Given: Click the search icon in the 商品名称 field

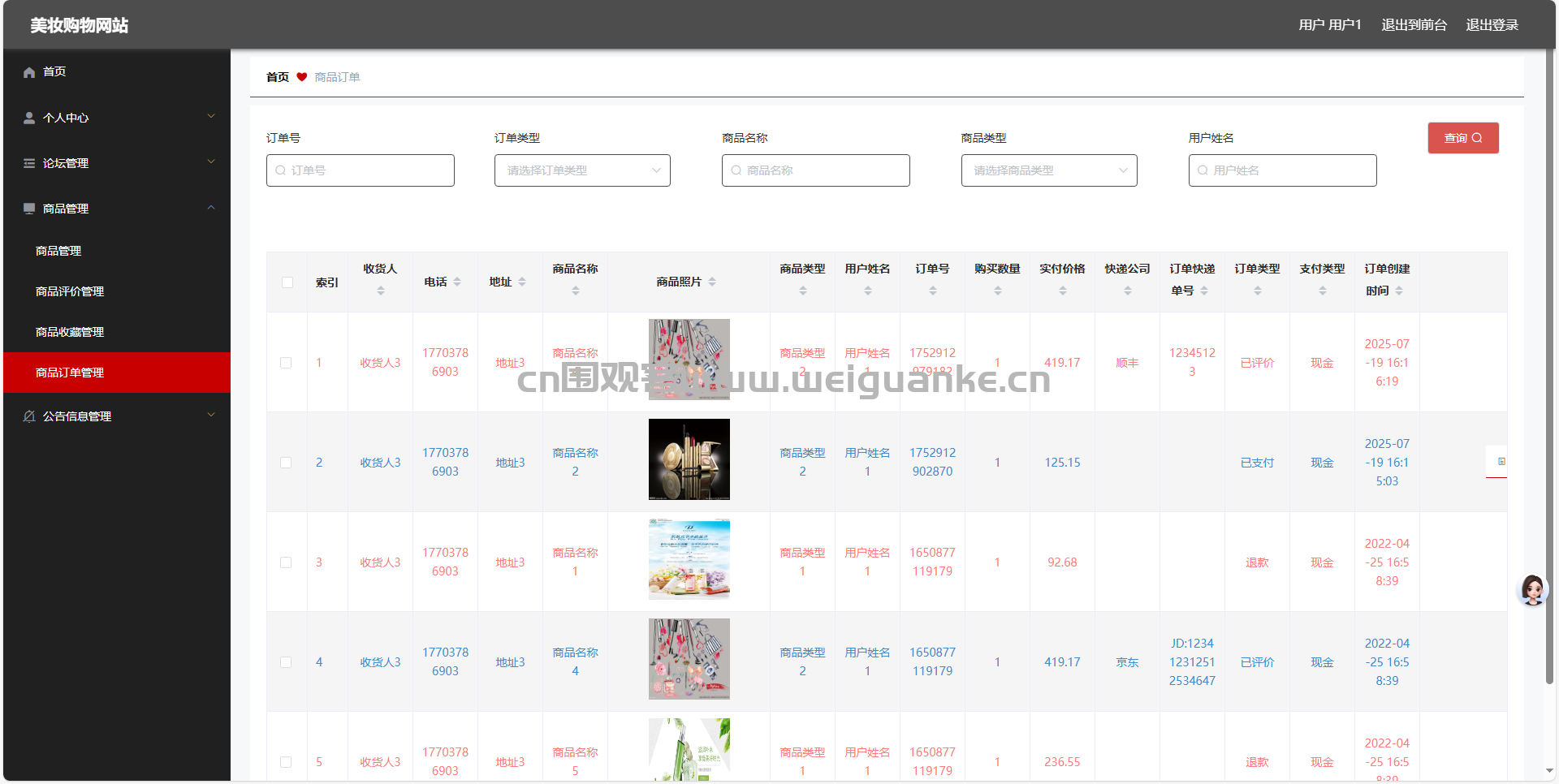Looking at the screenshot, I should pyautogui.click(x=736, y=170).
